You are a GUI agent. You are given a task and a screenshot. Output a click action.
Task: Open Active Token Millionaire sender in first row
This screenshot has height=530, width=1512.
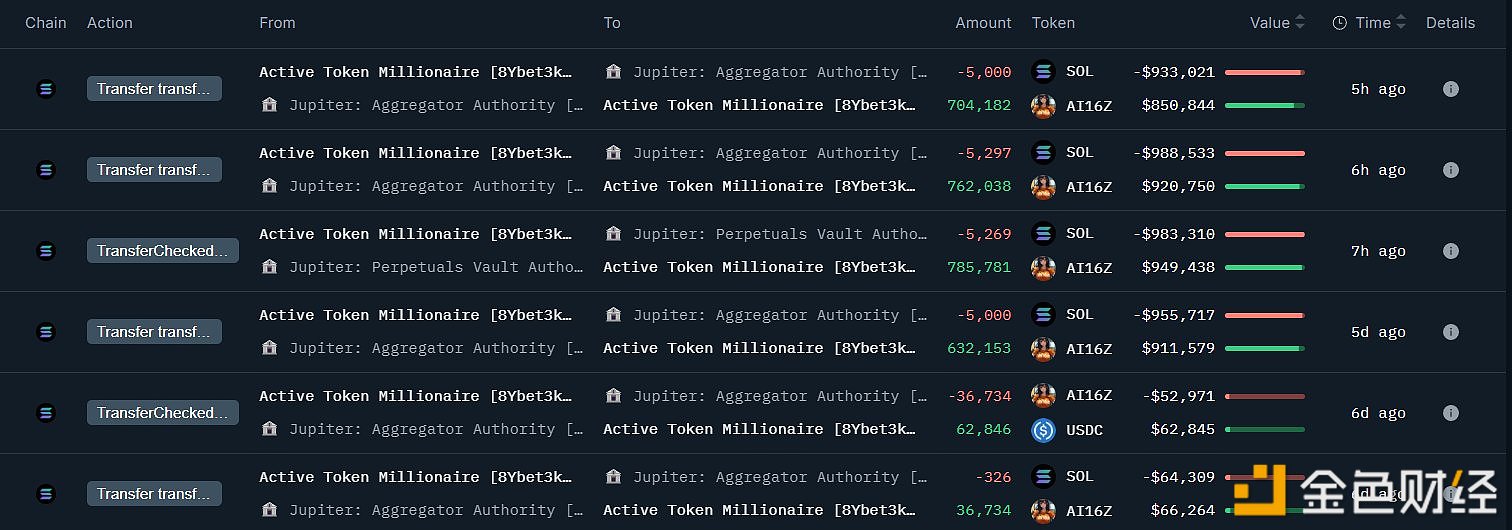pos(416,72)
